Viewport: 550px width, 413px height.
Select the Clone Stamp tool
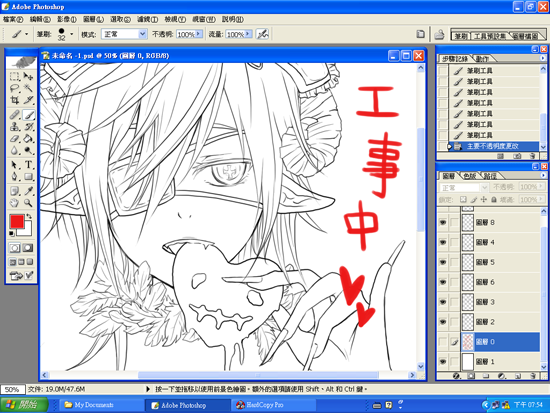coord(14,126)
